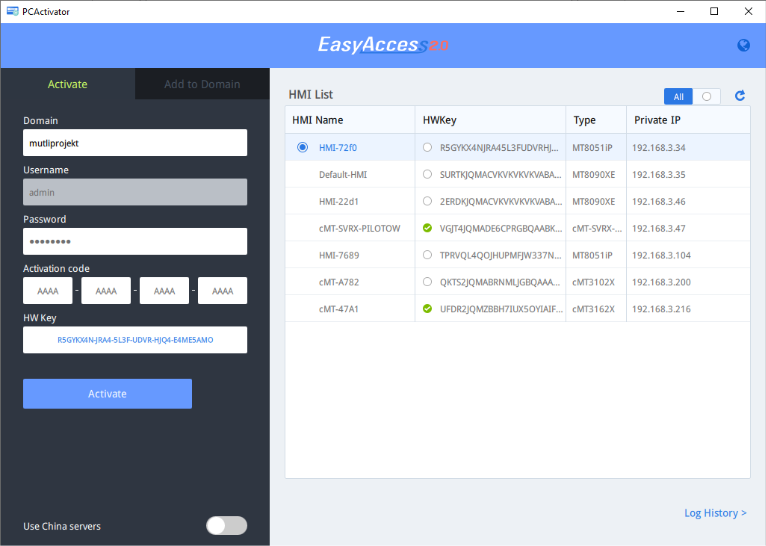Click the Password field
The image size is (766, 546).
click(135, 241)
